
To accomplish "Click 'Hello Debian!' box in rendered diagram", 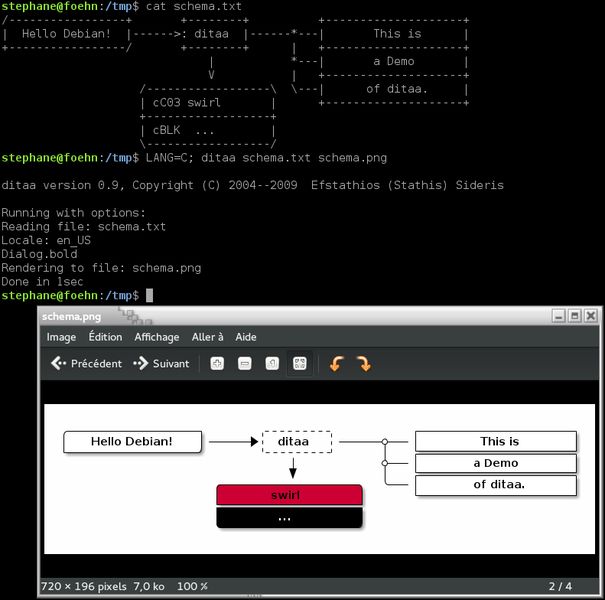I will coord(132,441).
